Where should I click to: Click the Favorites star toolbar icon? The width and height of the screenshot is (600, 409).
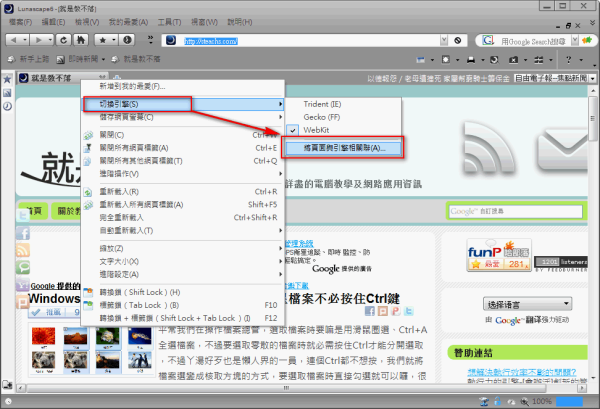[x=103, y=40]
